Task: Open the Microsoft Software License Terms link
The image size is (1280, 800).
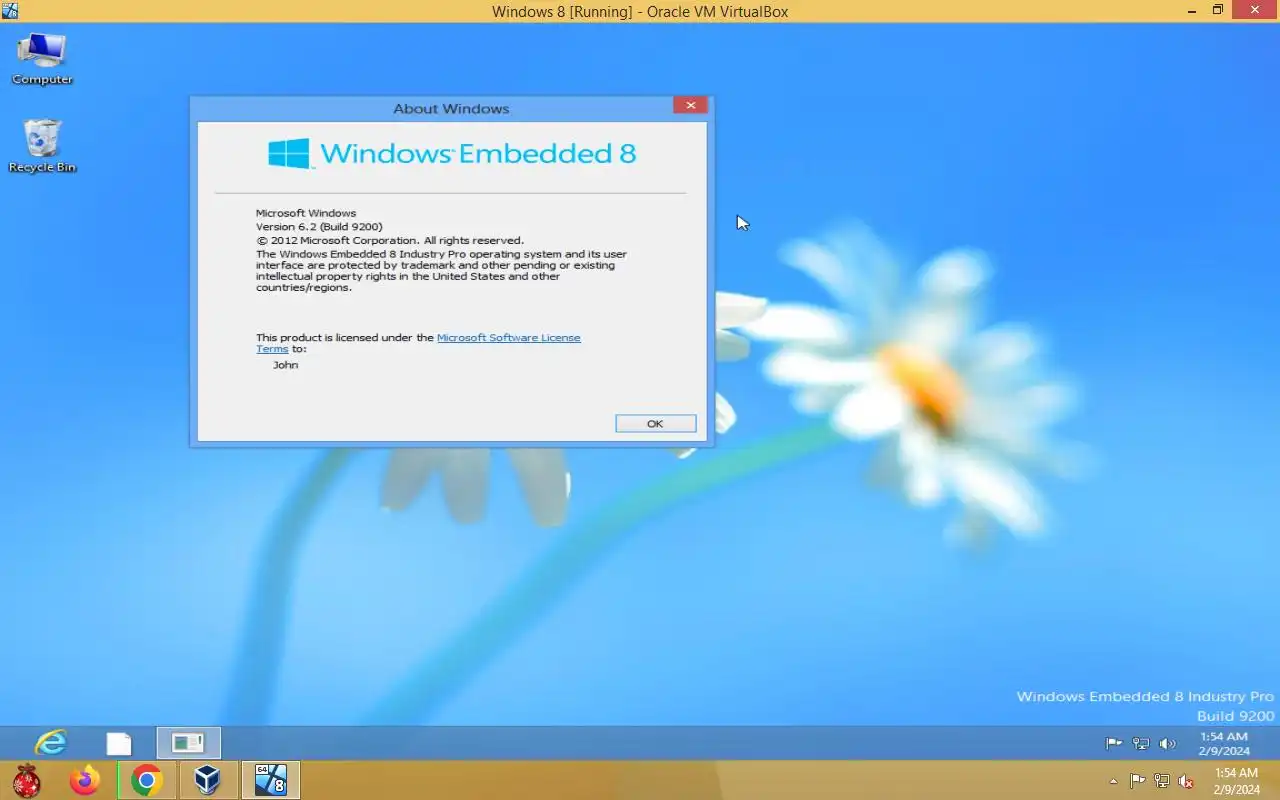Action: click(x=508, y=338)
